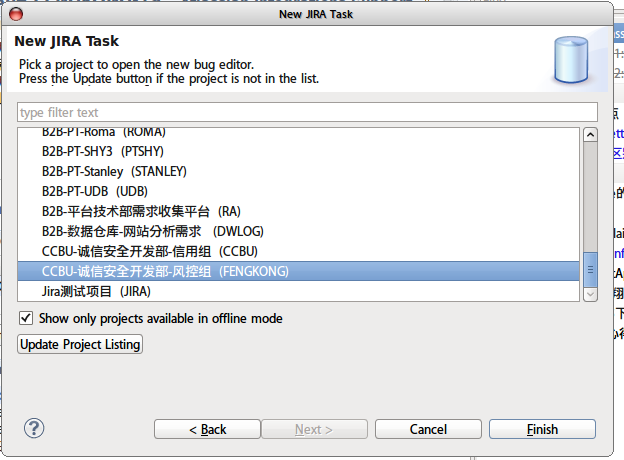624x460 pixels.
Task: Go back with the Back button
Action: 207,429
